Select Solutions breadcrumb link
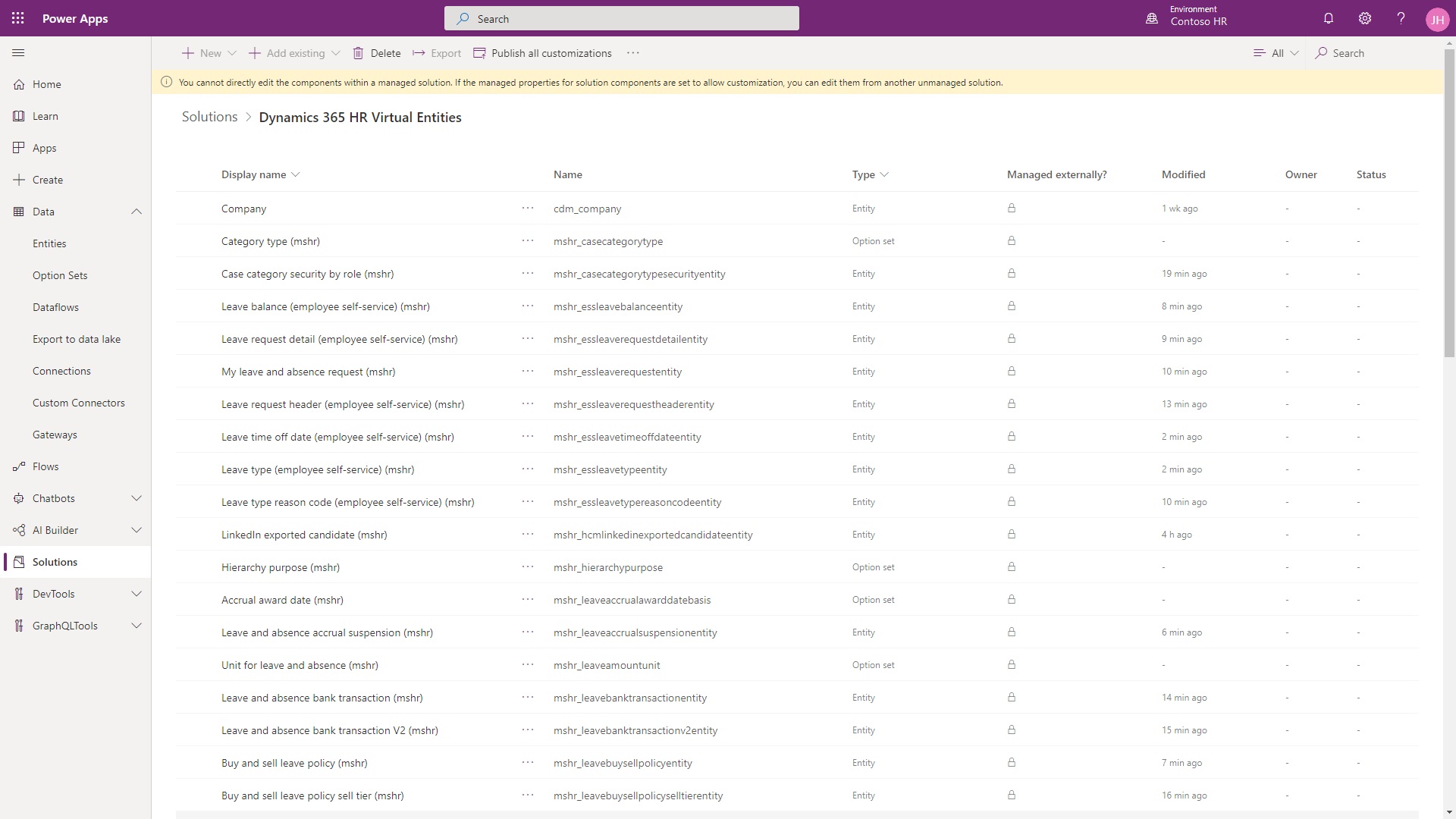This screenshot has height=819, width=1456. 210,116
